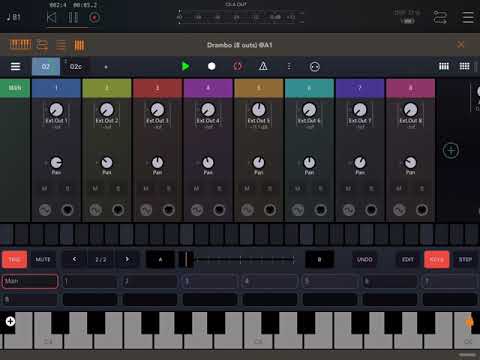480x360 pixels.
Task: Start Drambo playback with the green play button
Action: [185, 66]
